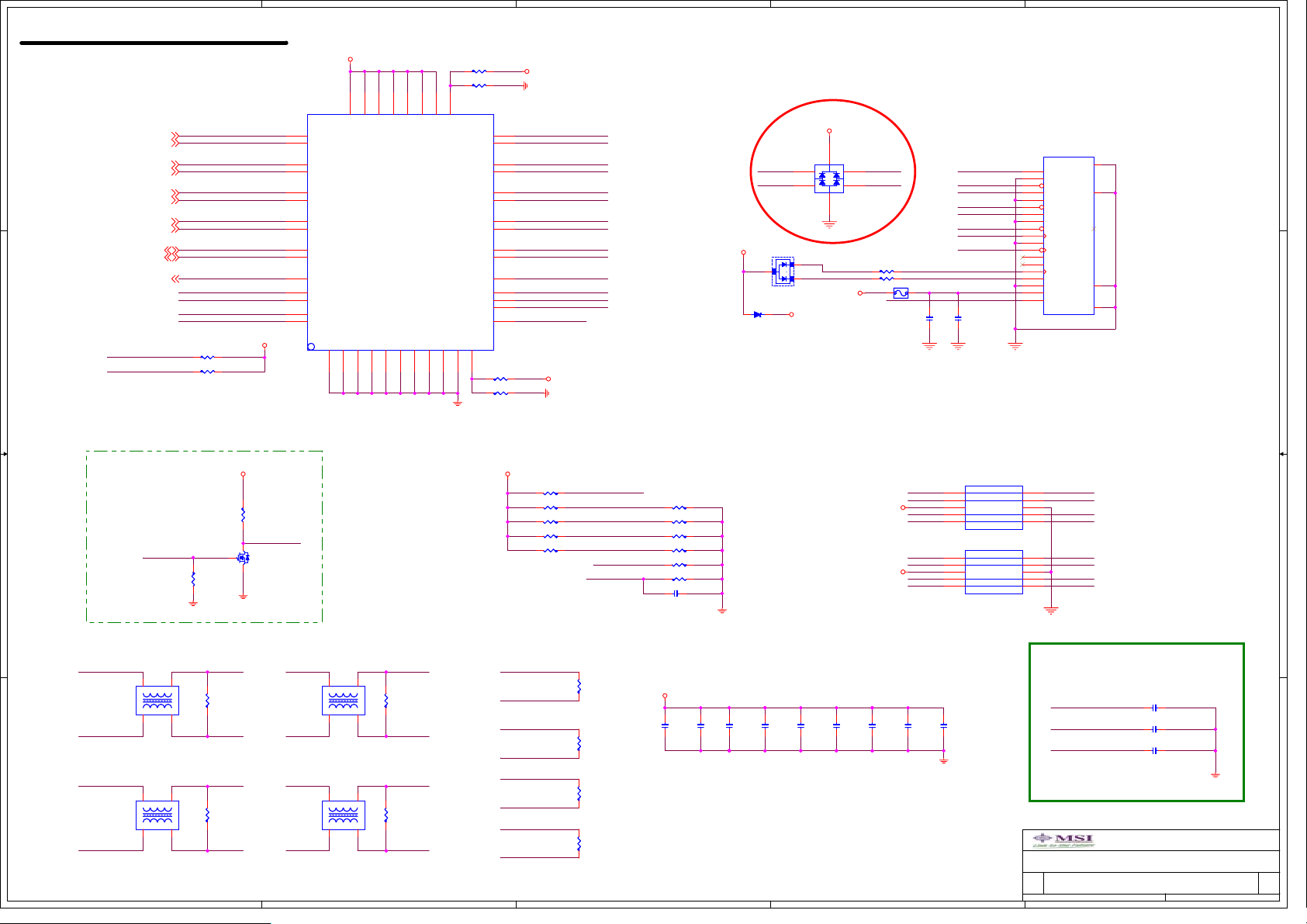Click the ground symbol below the large IC

click(458, 403)
